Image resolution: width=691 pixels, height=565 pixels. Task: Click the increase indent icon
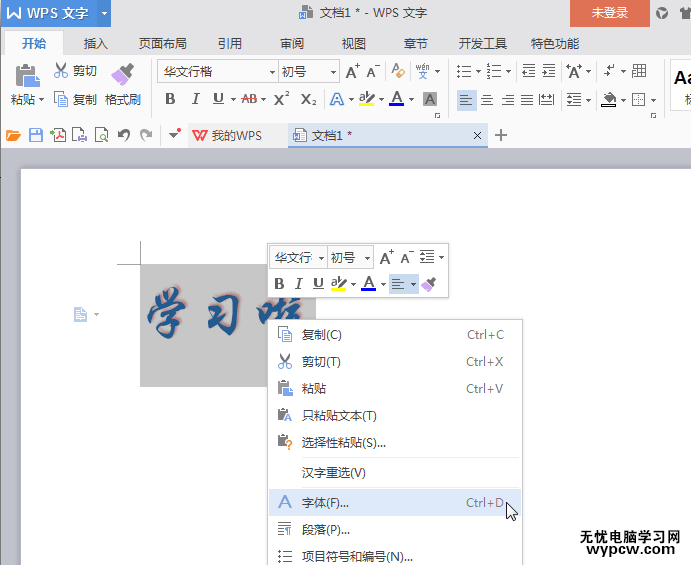(x=549, y=71)
